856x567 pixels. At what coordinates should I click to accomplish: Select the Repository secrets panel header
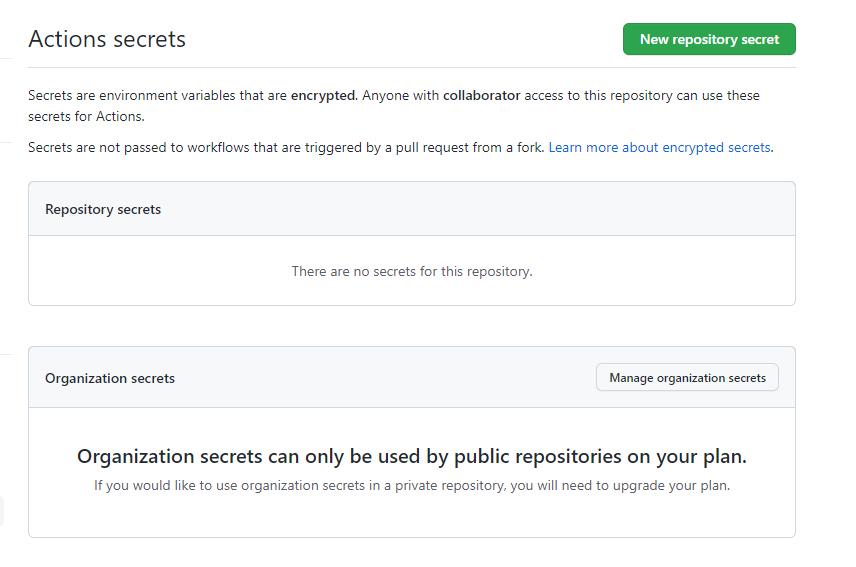(103, 209)
